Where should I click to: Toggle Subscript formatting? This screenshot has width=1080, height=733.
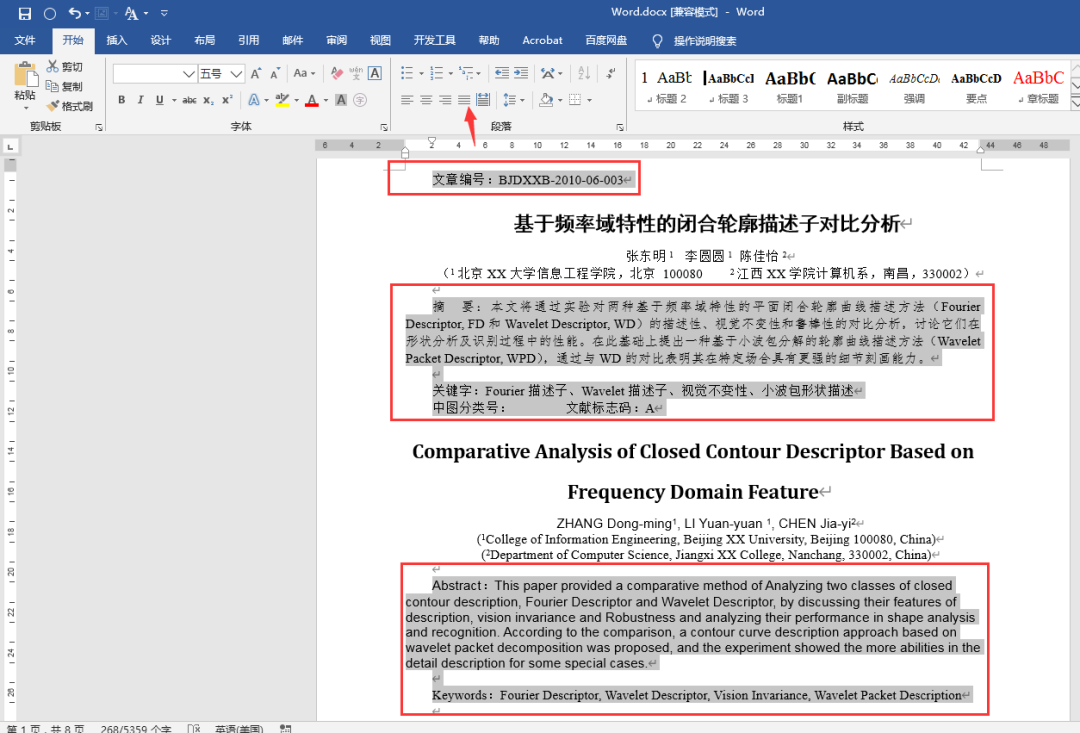coord(208,100)
